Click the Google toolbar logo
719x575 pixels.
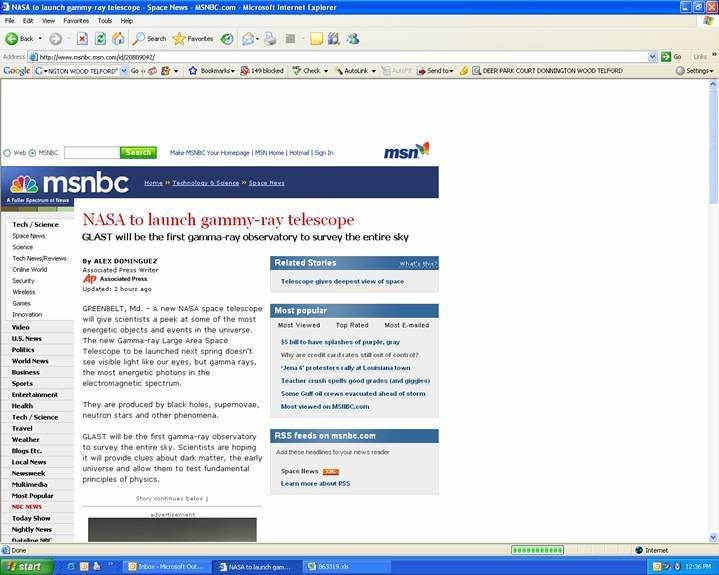click(x=17, y=71)
